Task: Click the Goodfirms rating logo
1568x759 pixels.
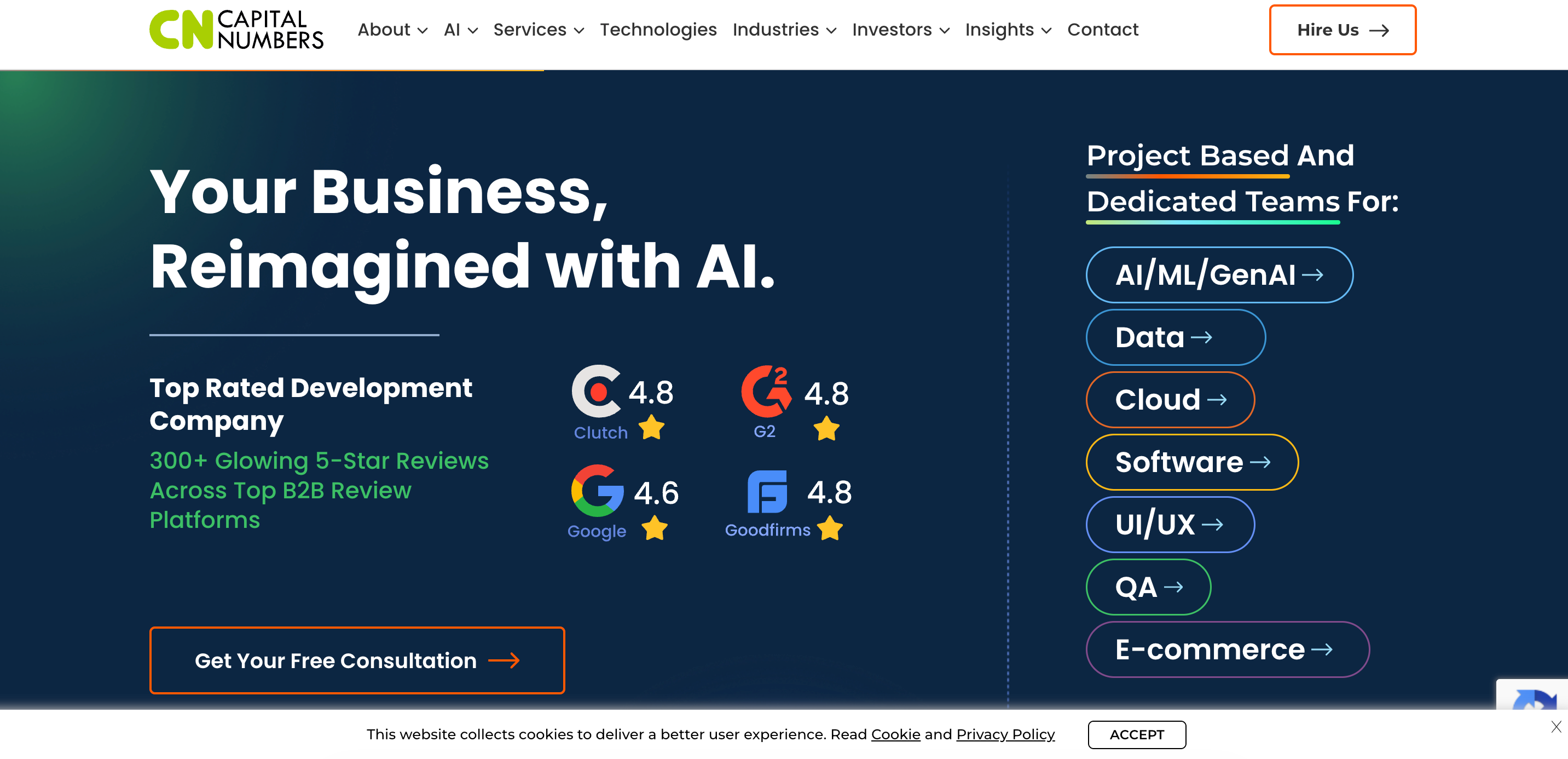Action: 767,492
